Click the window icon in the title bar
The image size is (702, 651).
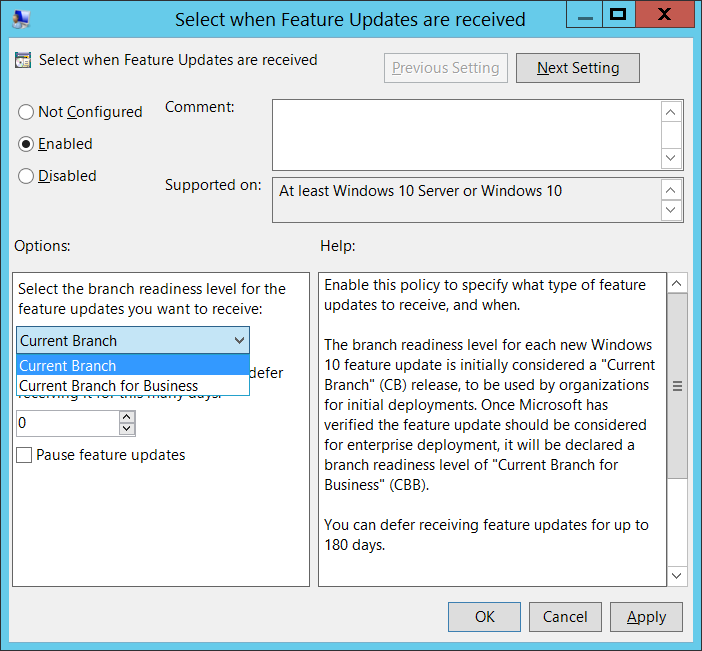pyautogui.click(x=20, y=18)
